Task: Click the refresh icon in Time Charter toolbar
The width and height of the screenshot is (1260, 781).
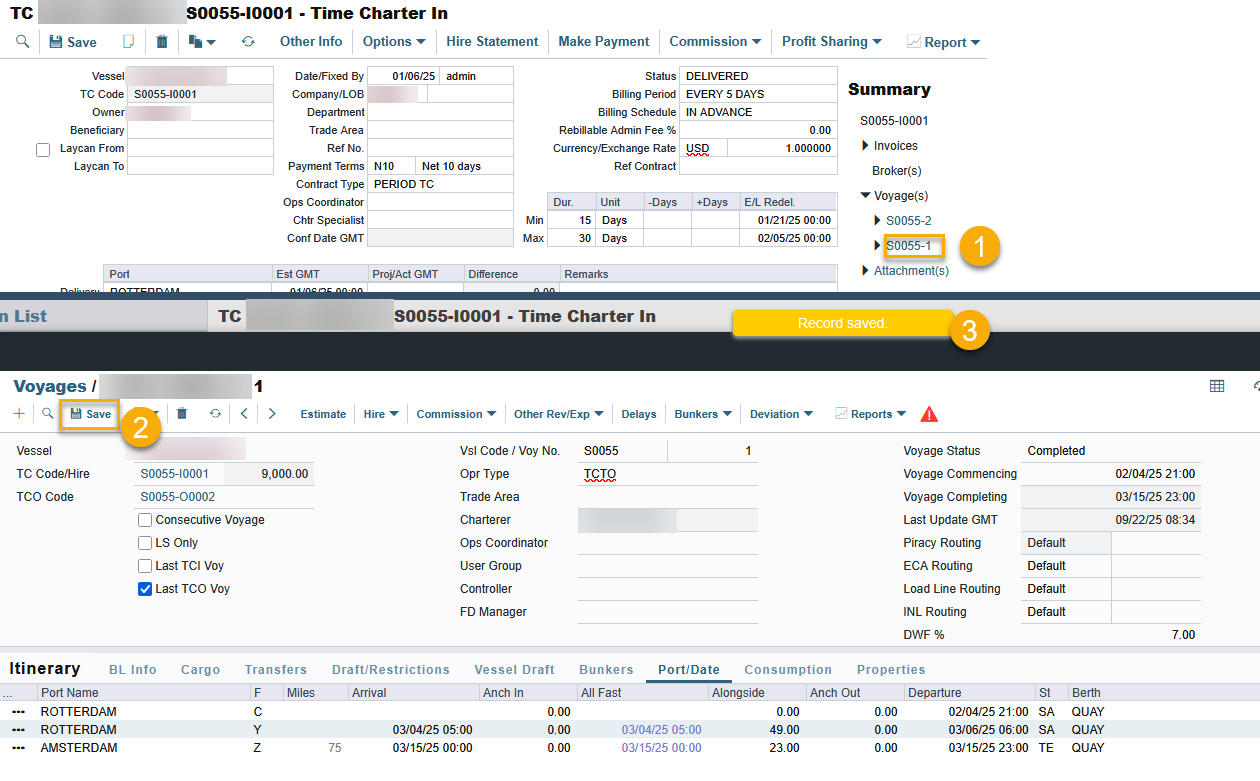Action: pyautogui.click(x=248, y=42)
